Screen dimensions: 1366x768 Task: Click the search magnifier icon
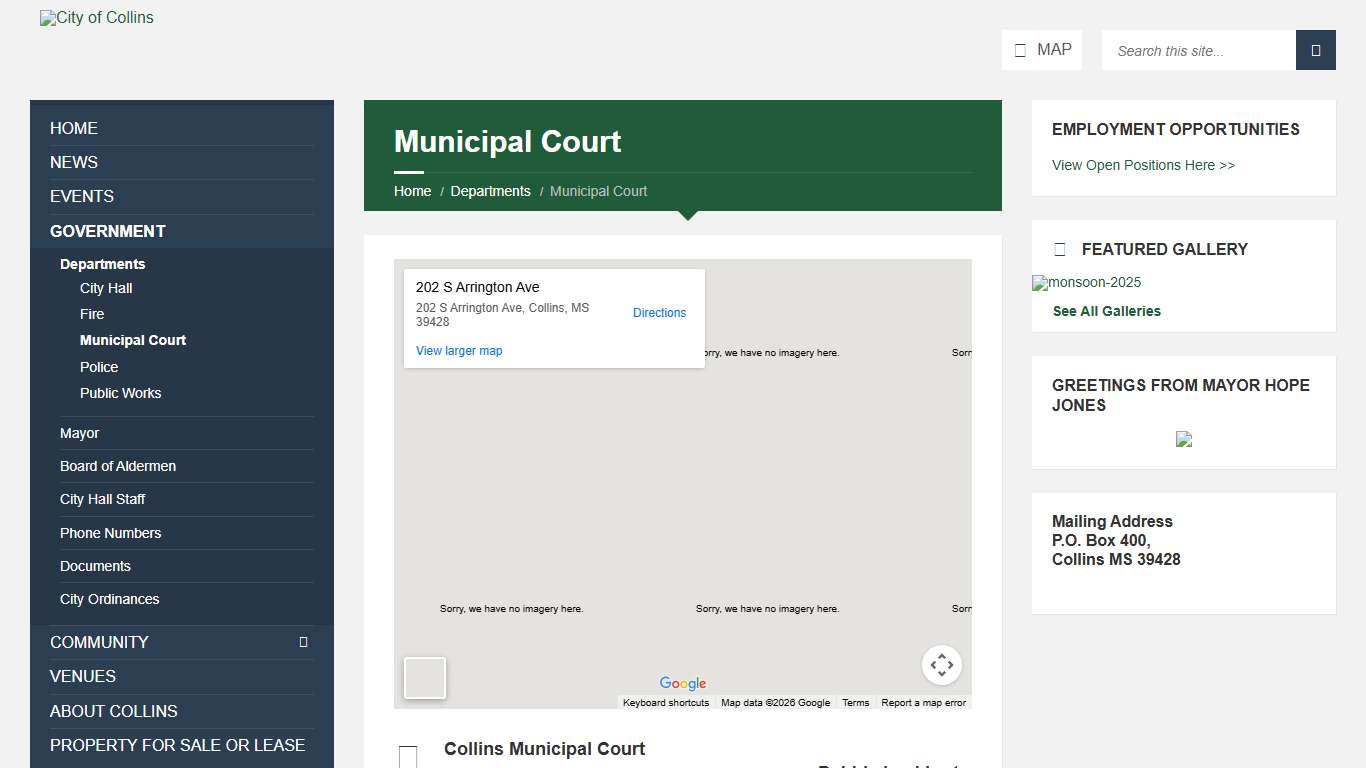point(1315,50)
